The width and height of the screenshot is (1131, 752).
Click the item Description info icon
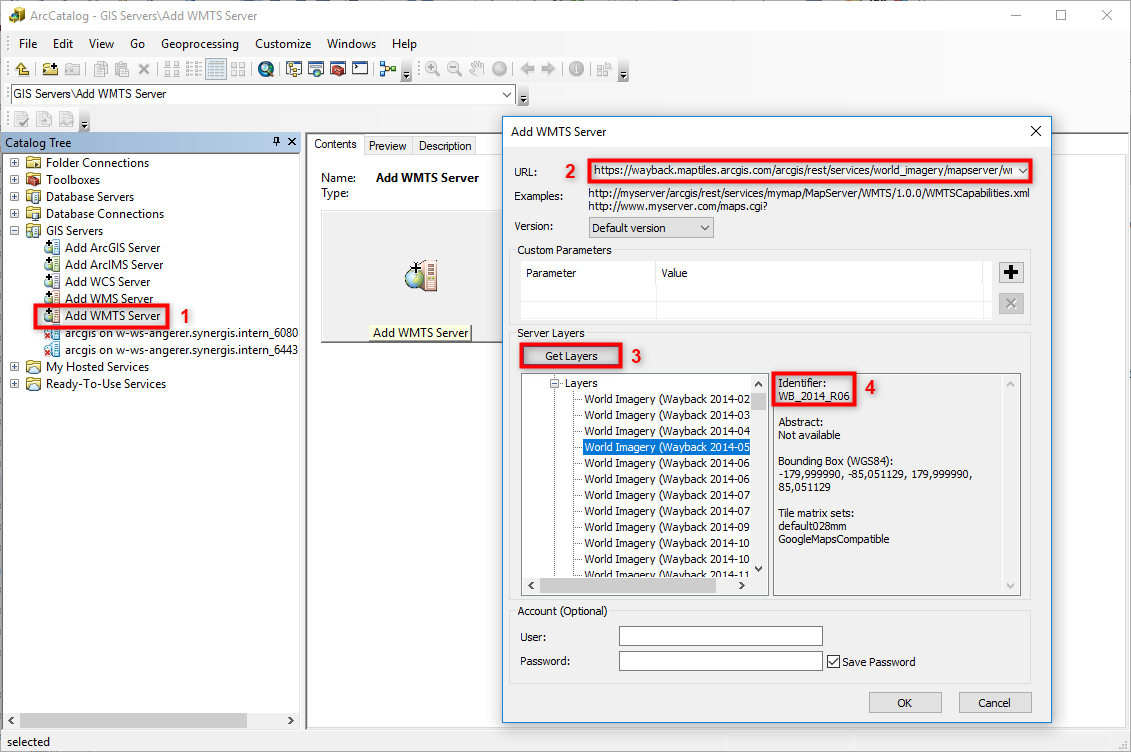(x=577, y=68)
